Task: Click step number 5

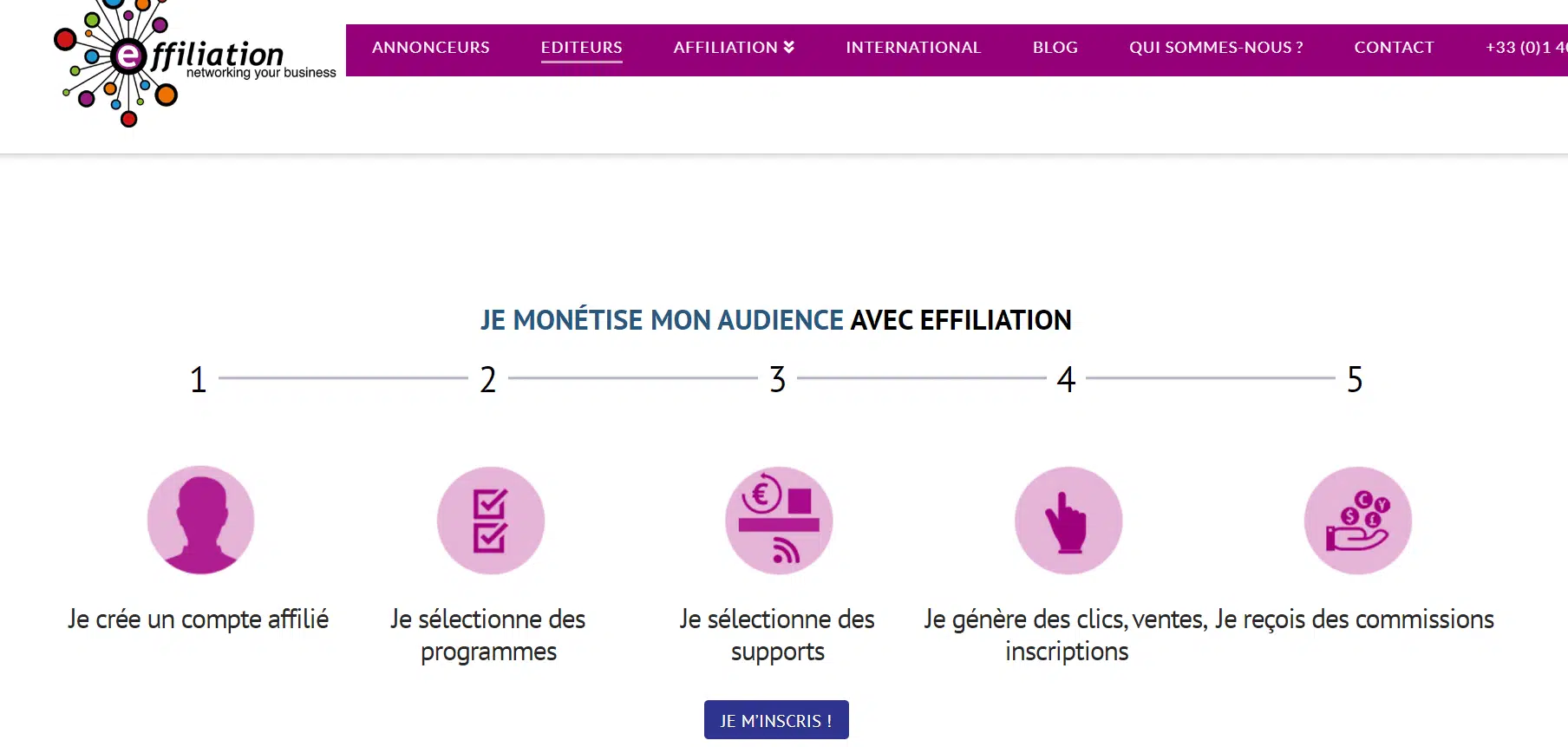Action: pos(1355,379)
